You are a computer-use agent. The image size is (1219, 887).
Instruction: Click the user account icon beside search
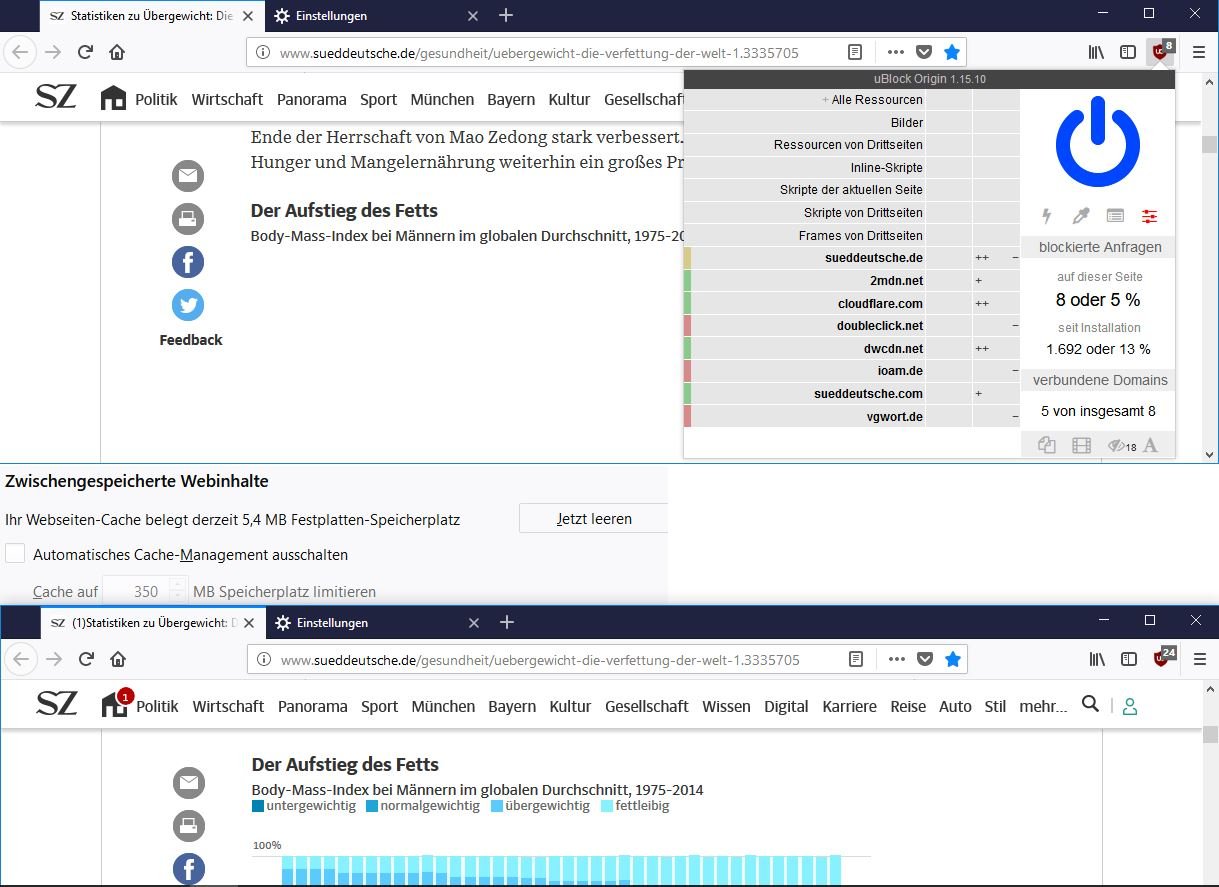tap(1130, 706)
